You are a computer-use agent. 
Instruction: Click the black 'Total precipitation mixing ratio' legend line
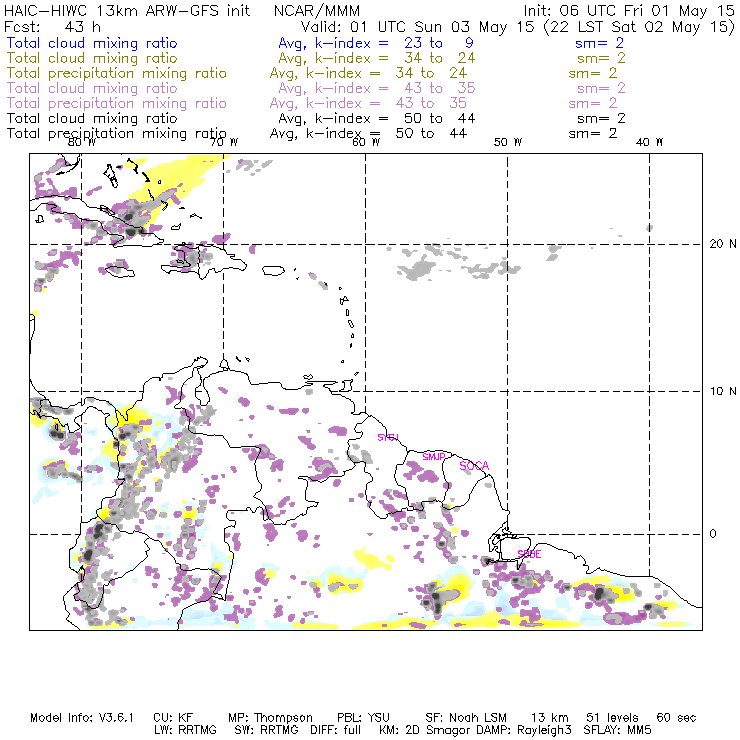117,134
